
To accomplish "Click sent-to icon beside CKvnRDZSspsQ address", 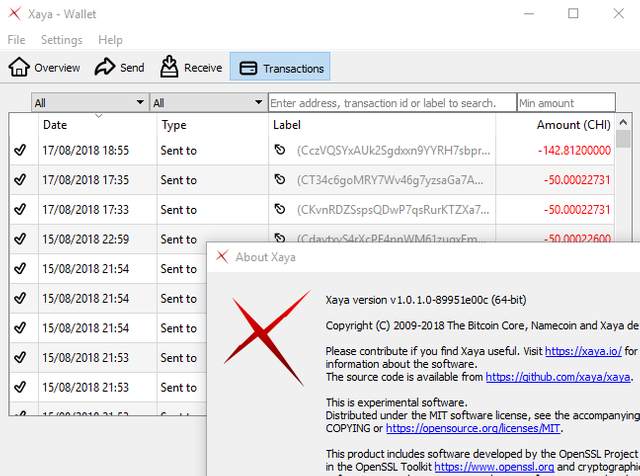I will click(280, 209).
